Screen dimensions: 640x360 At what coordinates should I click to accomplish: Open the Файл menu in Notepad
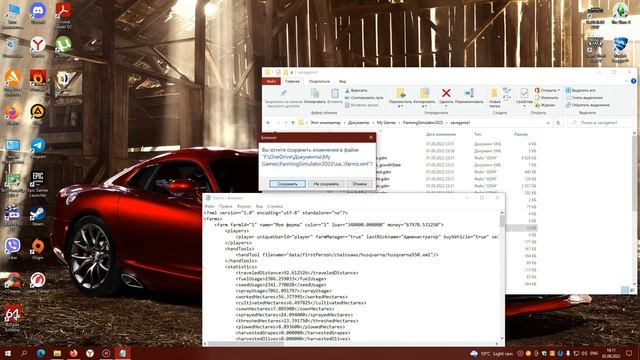209,206
